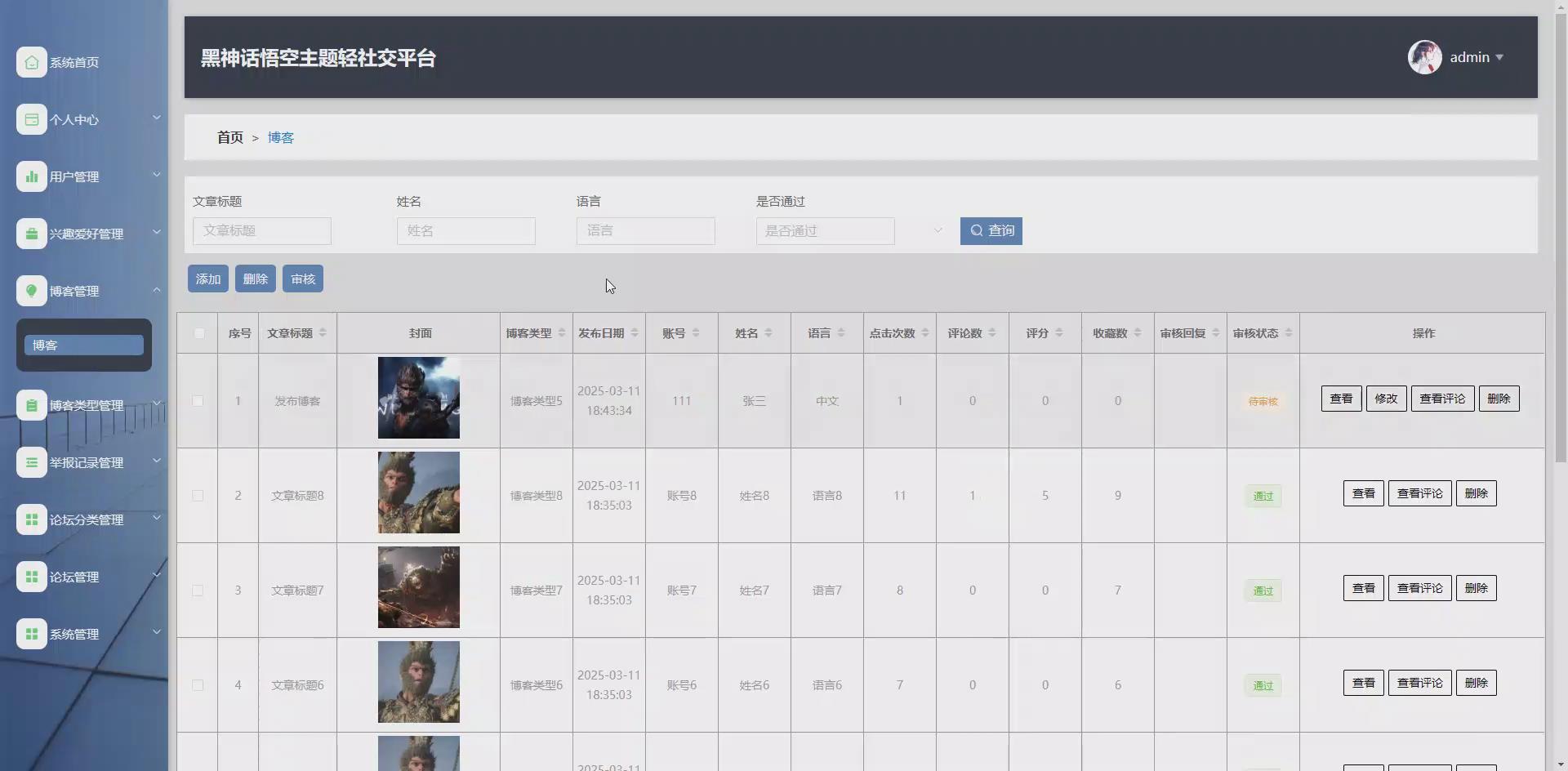Check the row for 文章标题7
The width and height of the screenshot is (1568, 771).
[x=198, y=591]
